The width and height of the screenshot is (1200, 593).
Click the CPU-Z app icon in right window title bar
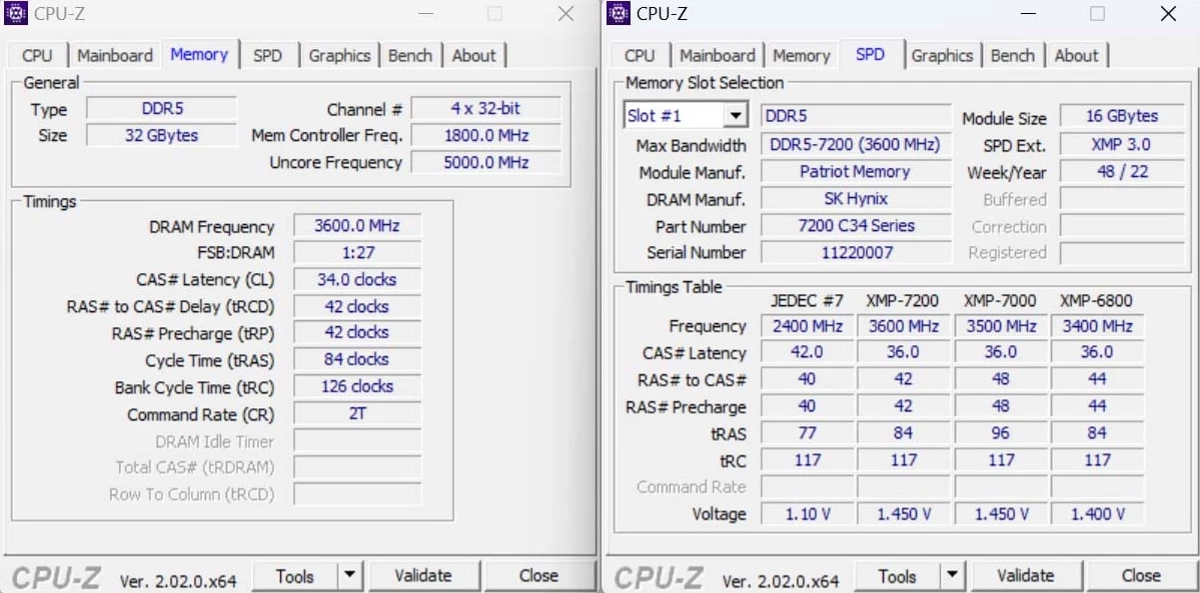pyautogui.click(x=619, y=13)
